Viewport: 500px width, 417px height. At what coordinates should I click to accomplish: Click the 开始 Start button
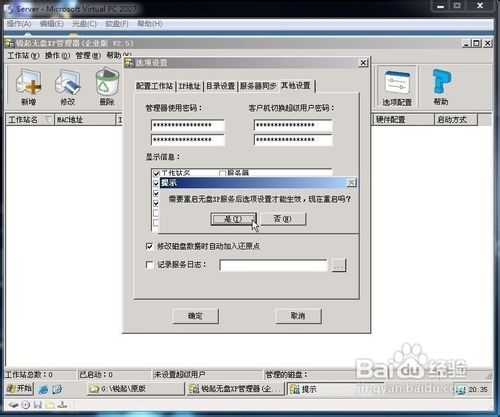pos(20,388)
